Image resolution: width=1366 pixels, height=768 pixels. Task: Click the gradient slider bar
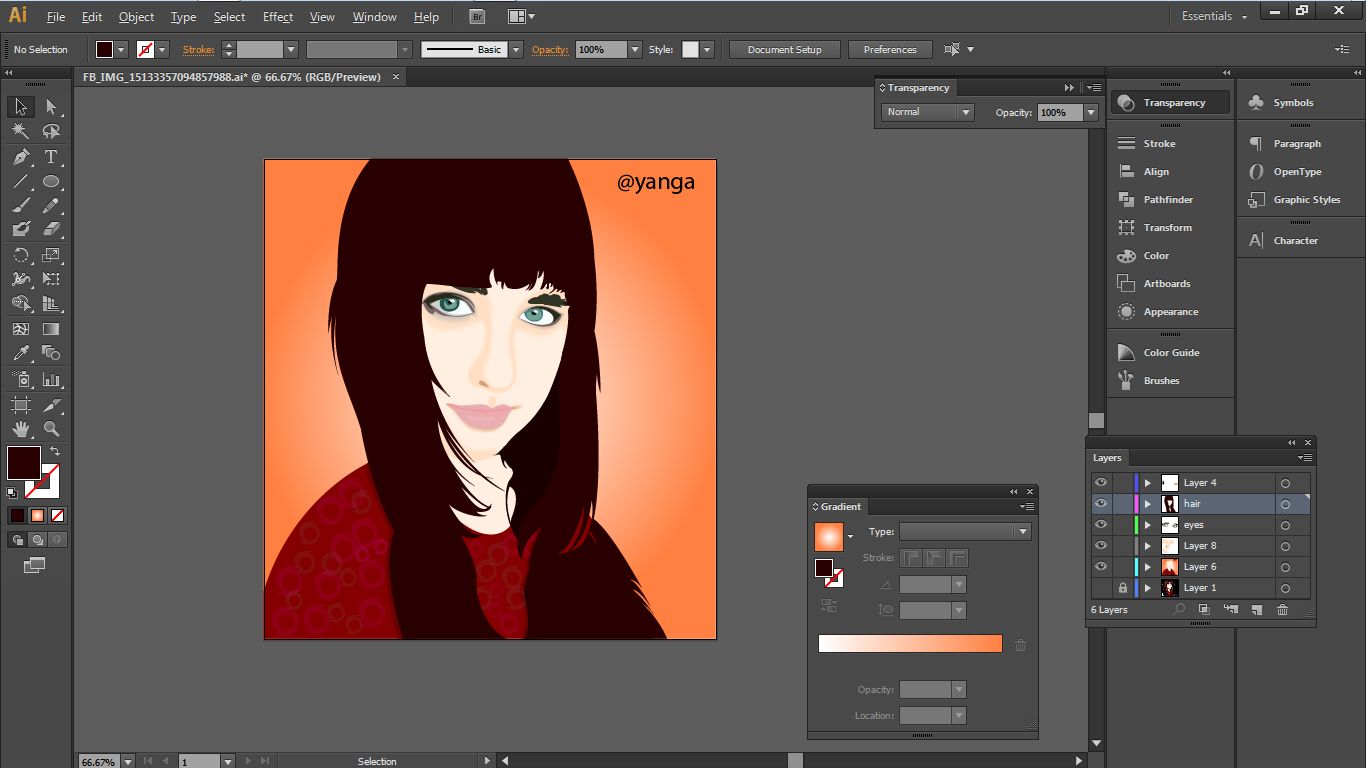point(910,644)
